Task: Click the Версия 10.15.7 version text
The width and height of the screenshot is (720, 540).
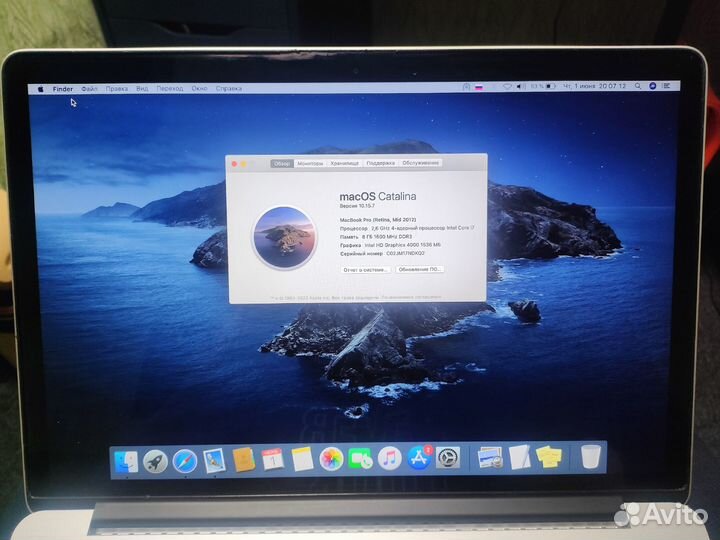Action: [357, 206]
